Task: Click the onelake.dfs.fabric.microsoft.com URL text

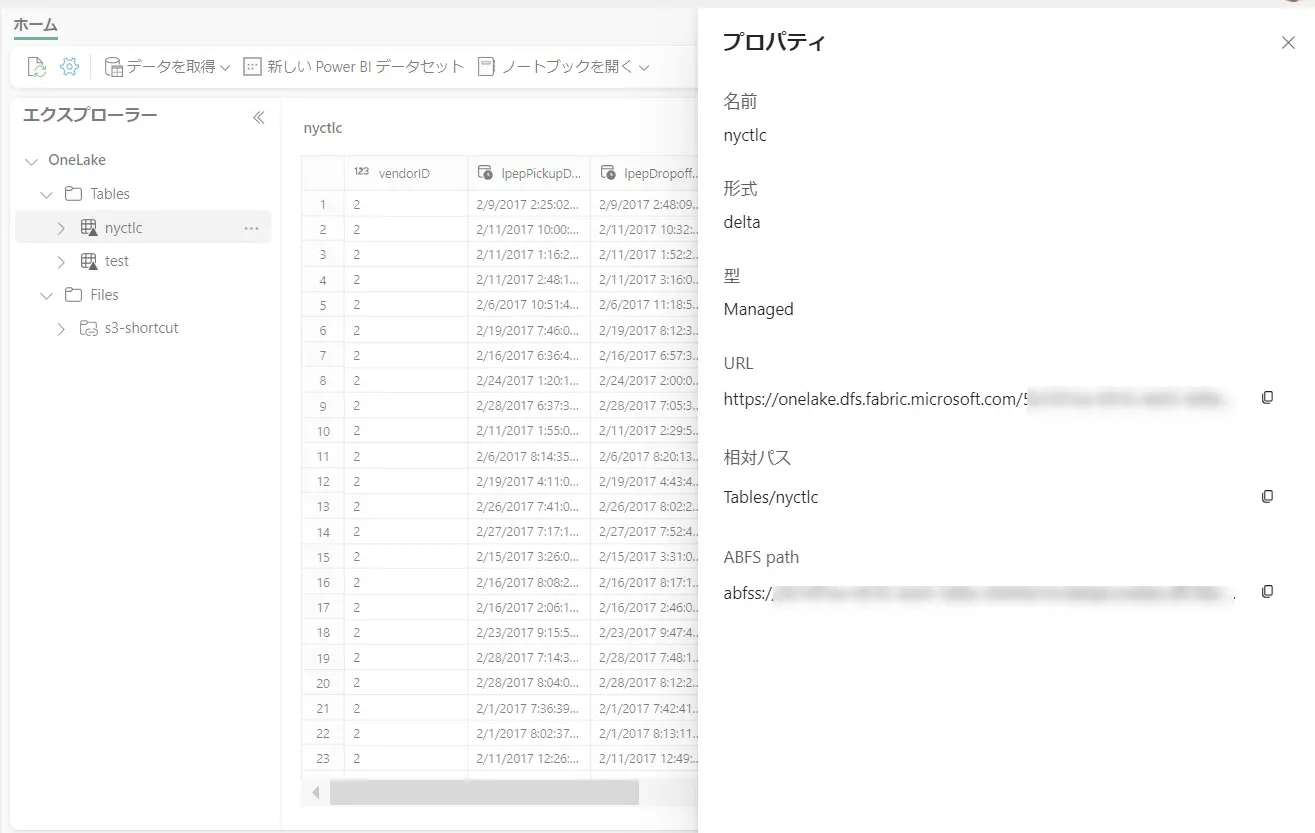Action: [x=875, y=399]
